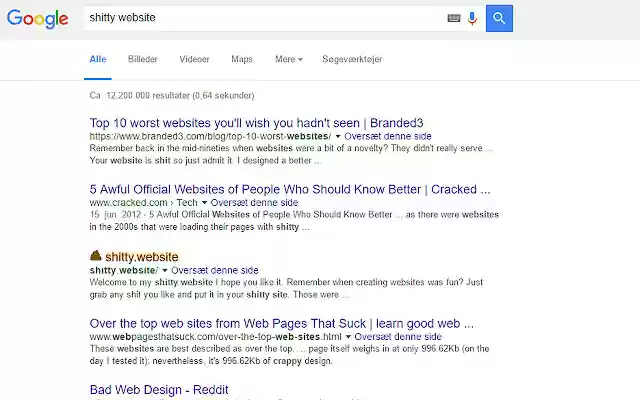Open '5 Awful Official Websites' Cracked result
Viewport: 640px width, 400px height.
coord(290,189)
